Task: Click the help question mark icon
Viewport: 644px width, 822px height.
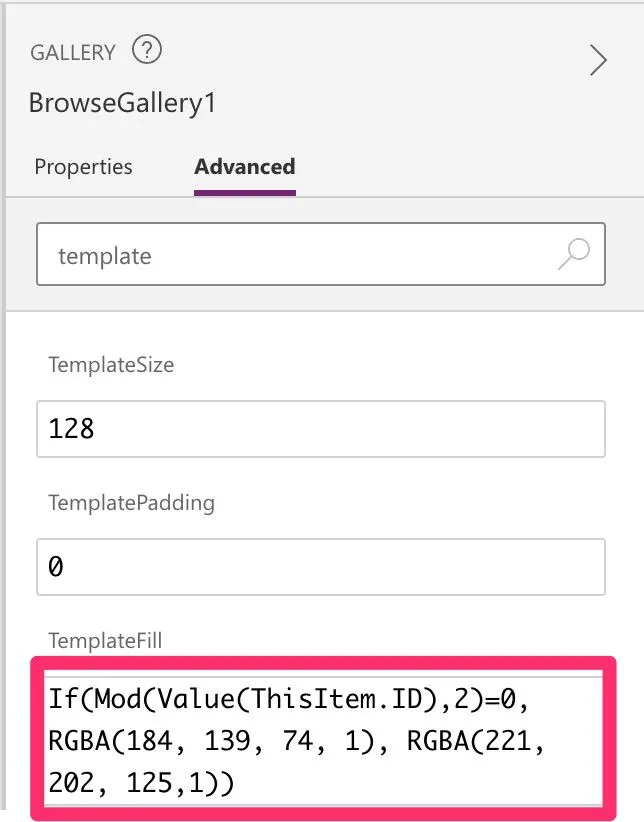Action: point(147,50)
